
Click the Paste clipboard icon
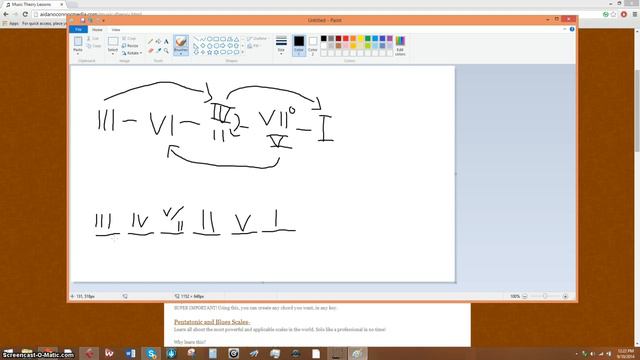click(78, 41)
